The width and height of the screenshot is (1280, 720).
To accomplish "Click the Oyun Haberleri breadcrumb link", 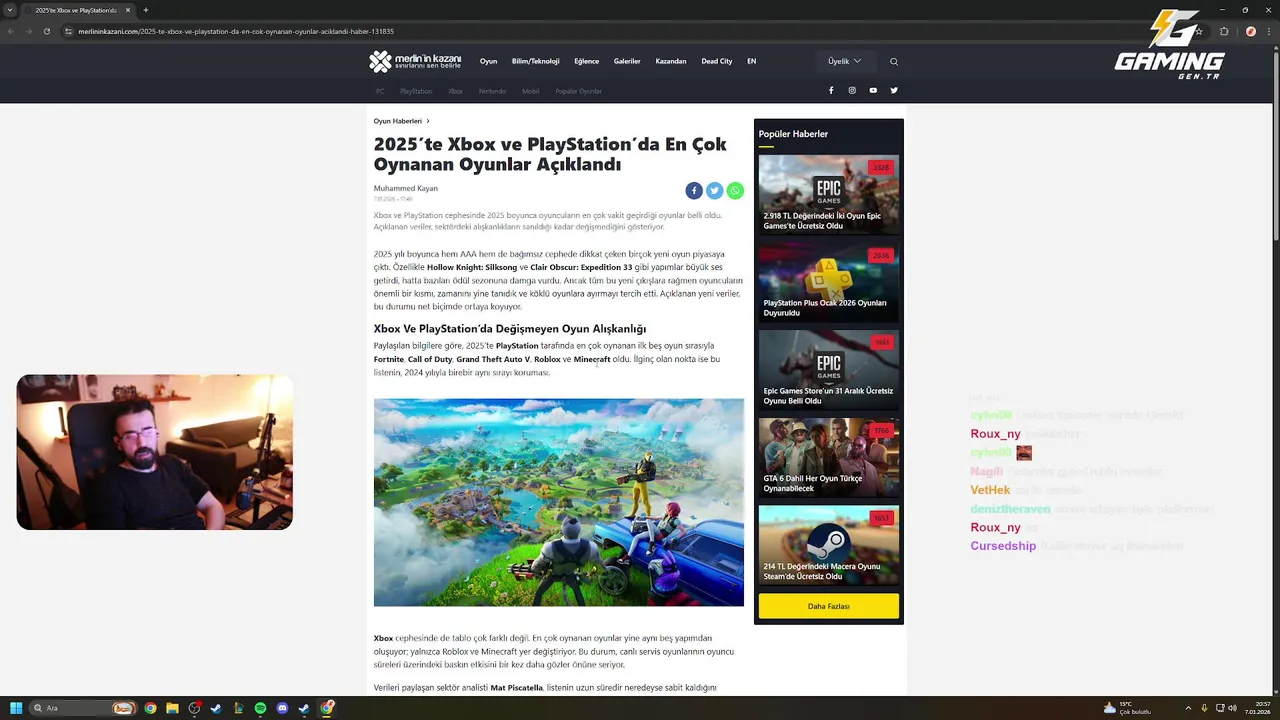I will tap(398, 121).
